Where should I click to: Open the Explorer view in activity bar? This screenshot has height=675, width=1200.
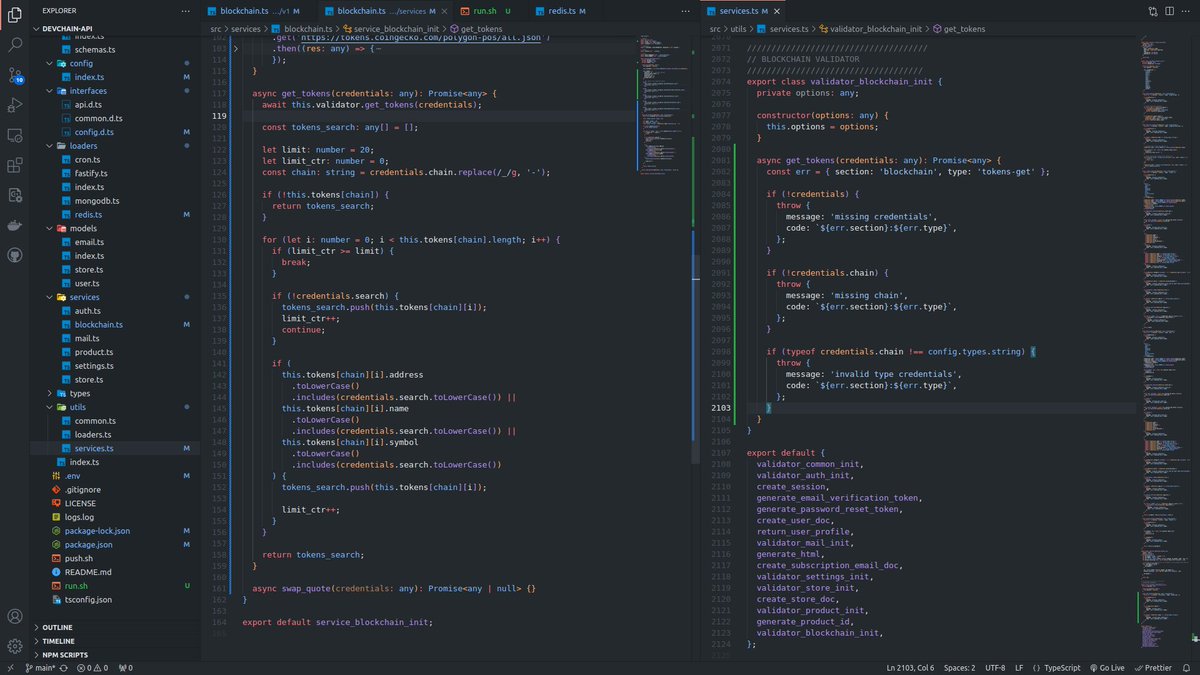coord(15,14)
